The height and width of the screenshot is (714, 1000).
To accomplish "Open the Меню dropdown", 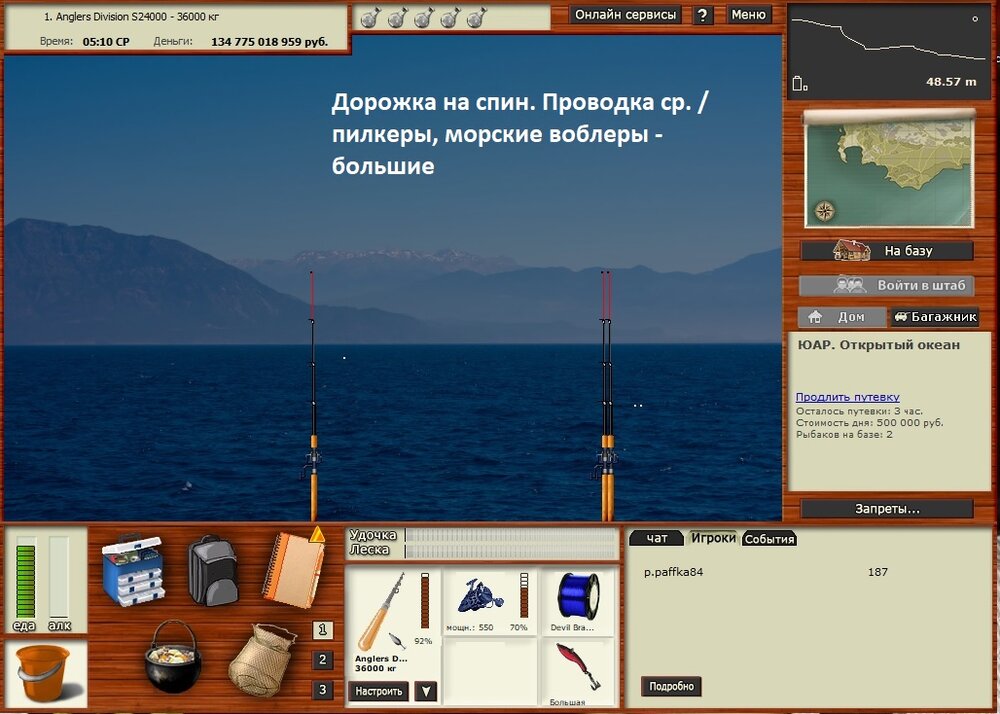I will coord(748,15).
